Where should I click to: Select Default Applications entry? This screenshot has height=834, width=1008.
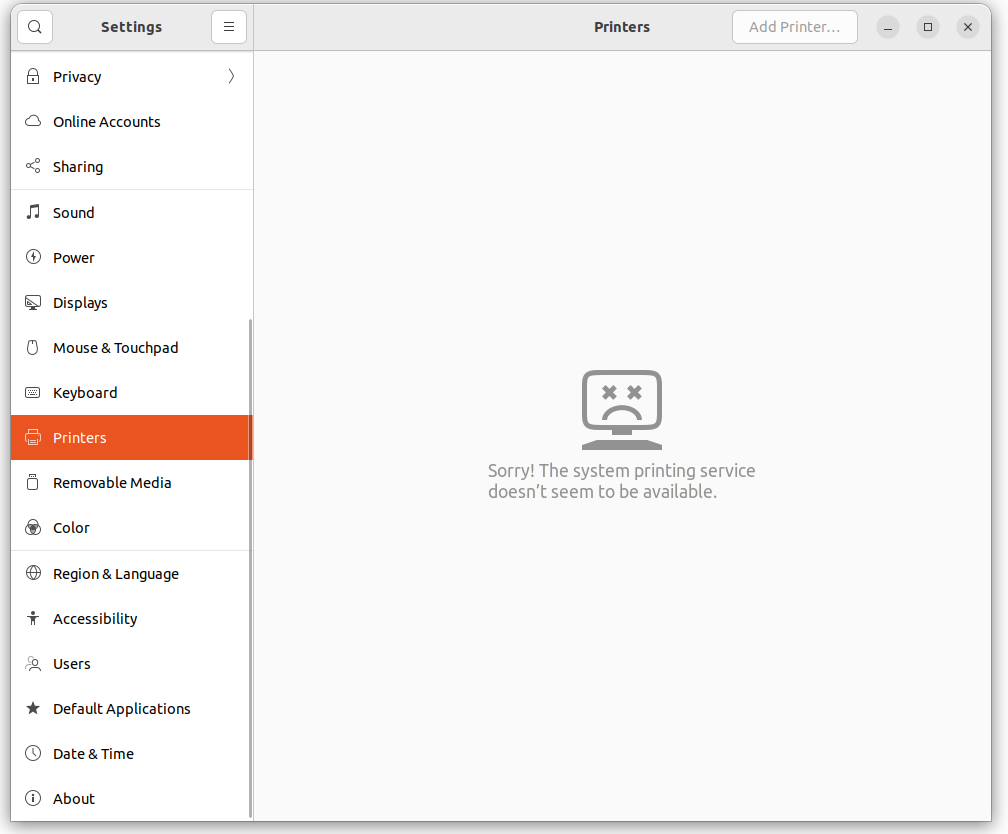[x=132, y=709]
